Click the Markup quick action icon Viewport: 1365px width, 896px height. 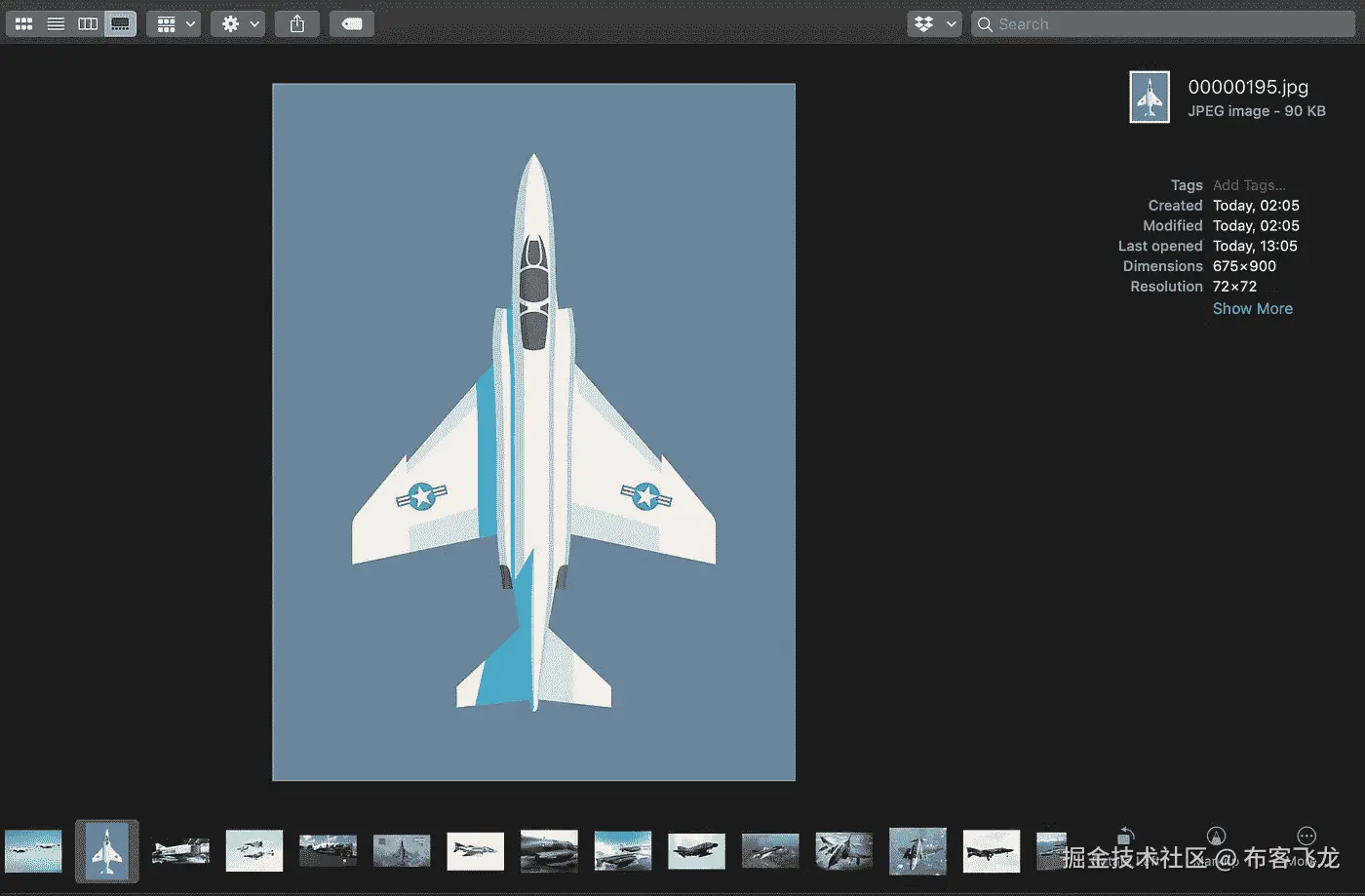[1216, 837]
